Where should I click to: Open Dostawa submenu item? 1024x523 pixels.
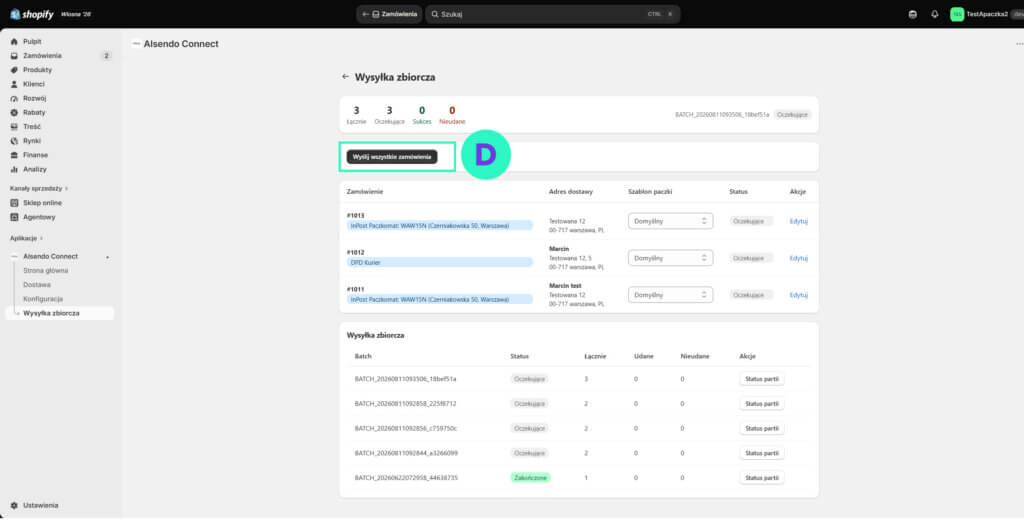pyautogui.click(x=37, y=285)
